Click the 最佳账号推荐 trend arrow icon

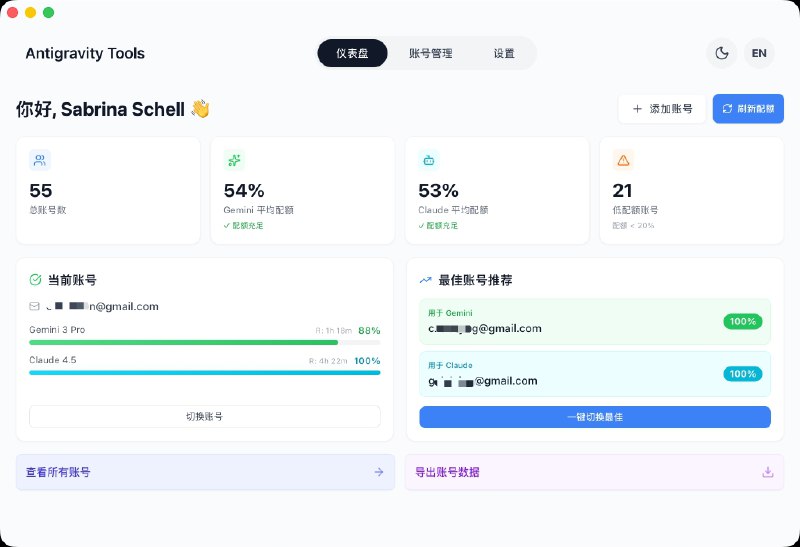425,280
